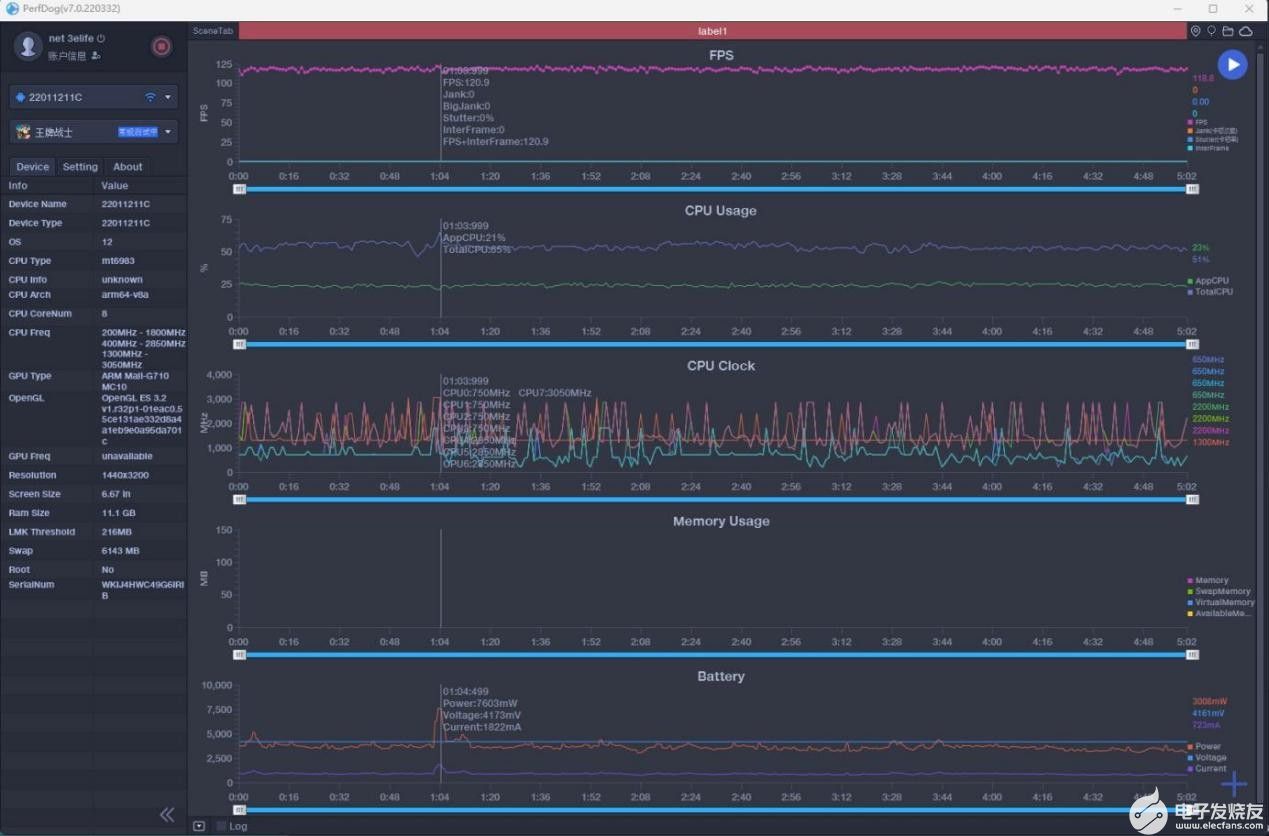
Task: Click the blue plus add chart icon
Action: [x=1234, y=784]
